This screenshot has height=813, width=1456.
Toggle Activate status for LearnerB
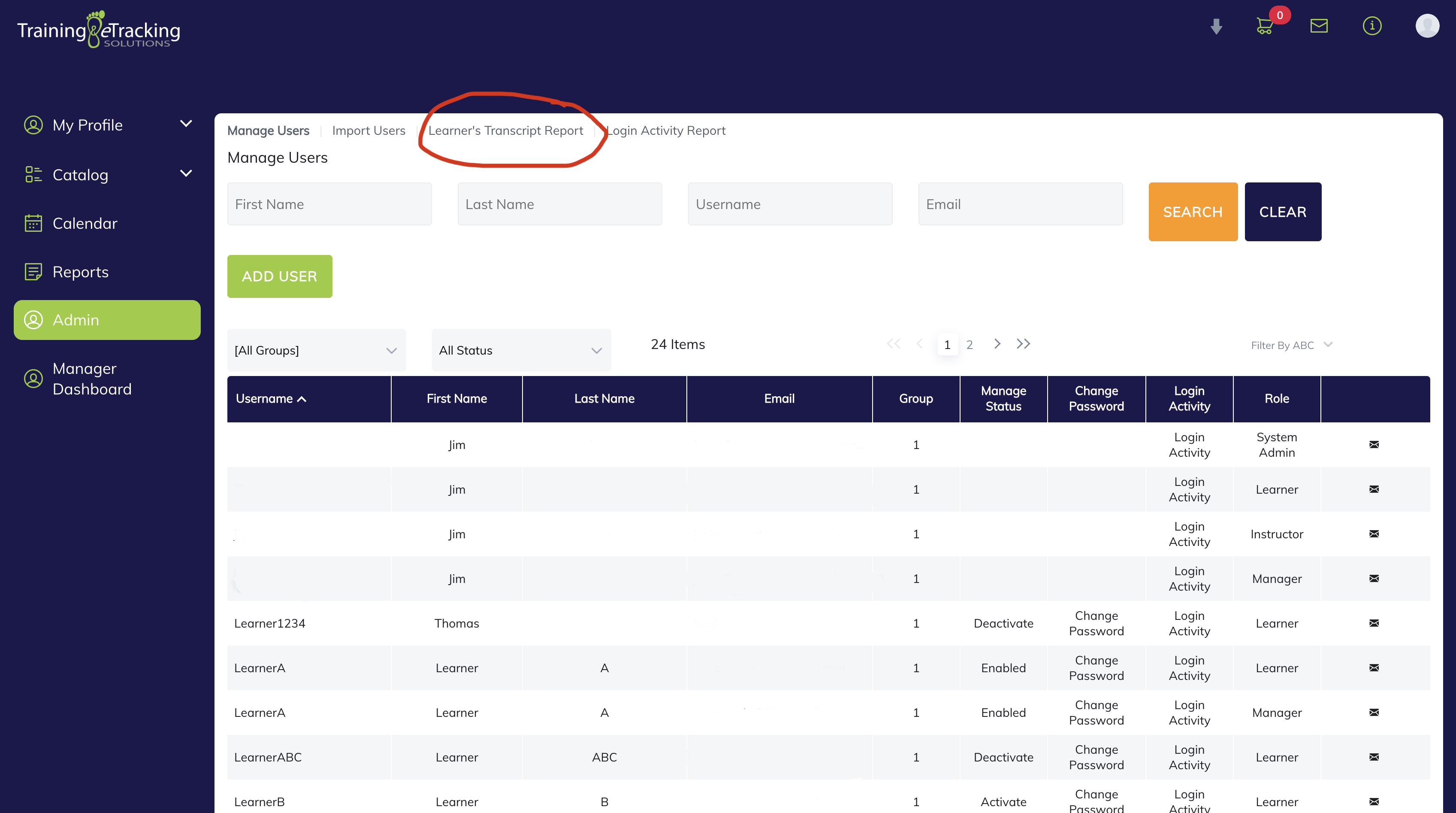coord(1003,801)
